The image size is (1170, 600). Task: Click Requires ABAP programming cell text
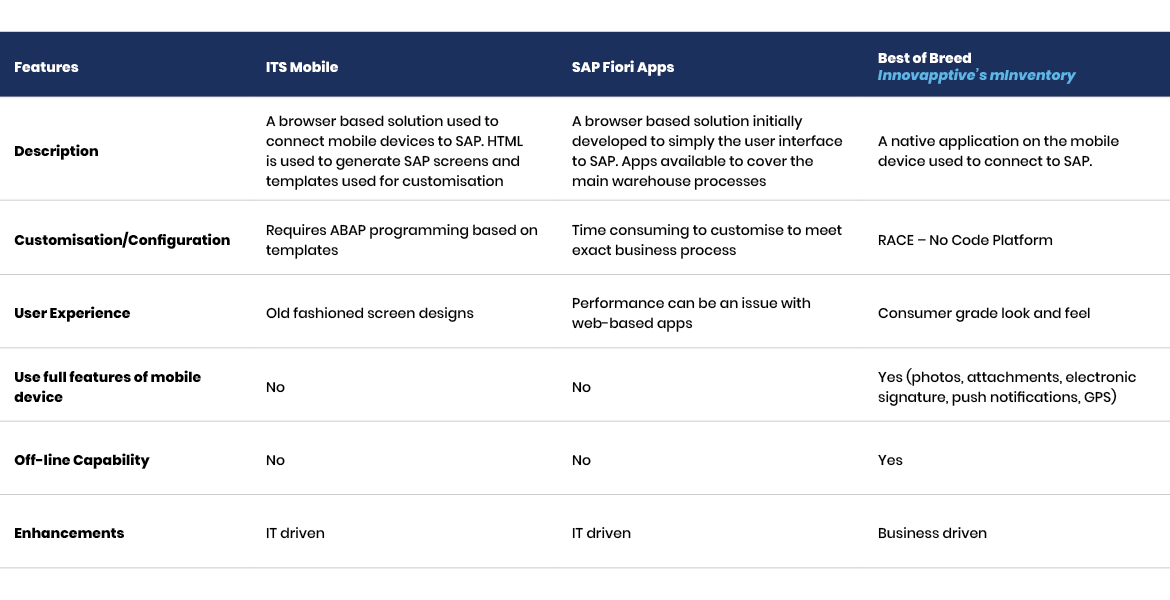[401, 240]
